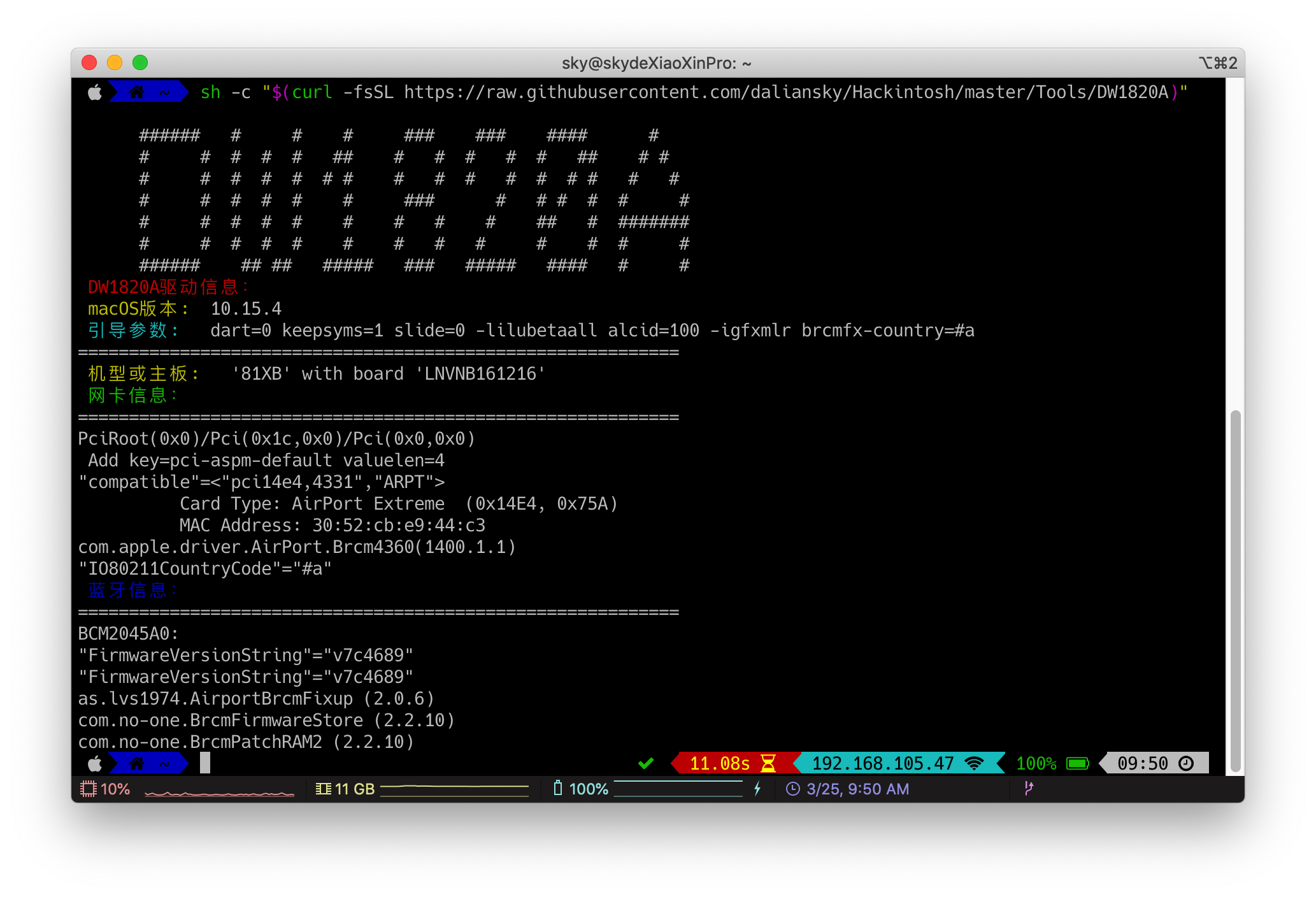Click the Apple logo in the bottom prompt

[x=94, y=763]
